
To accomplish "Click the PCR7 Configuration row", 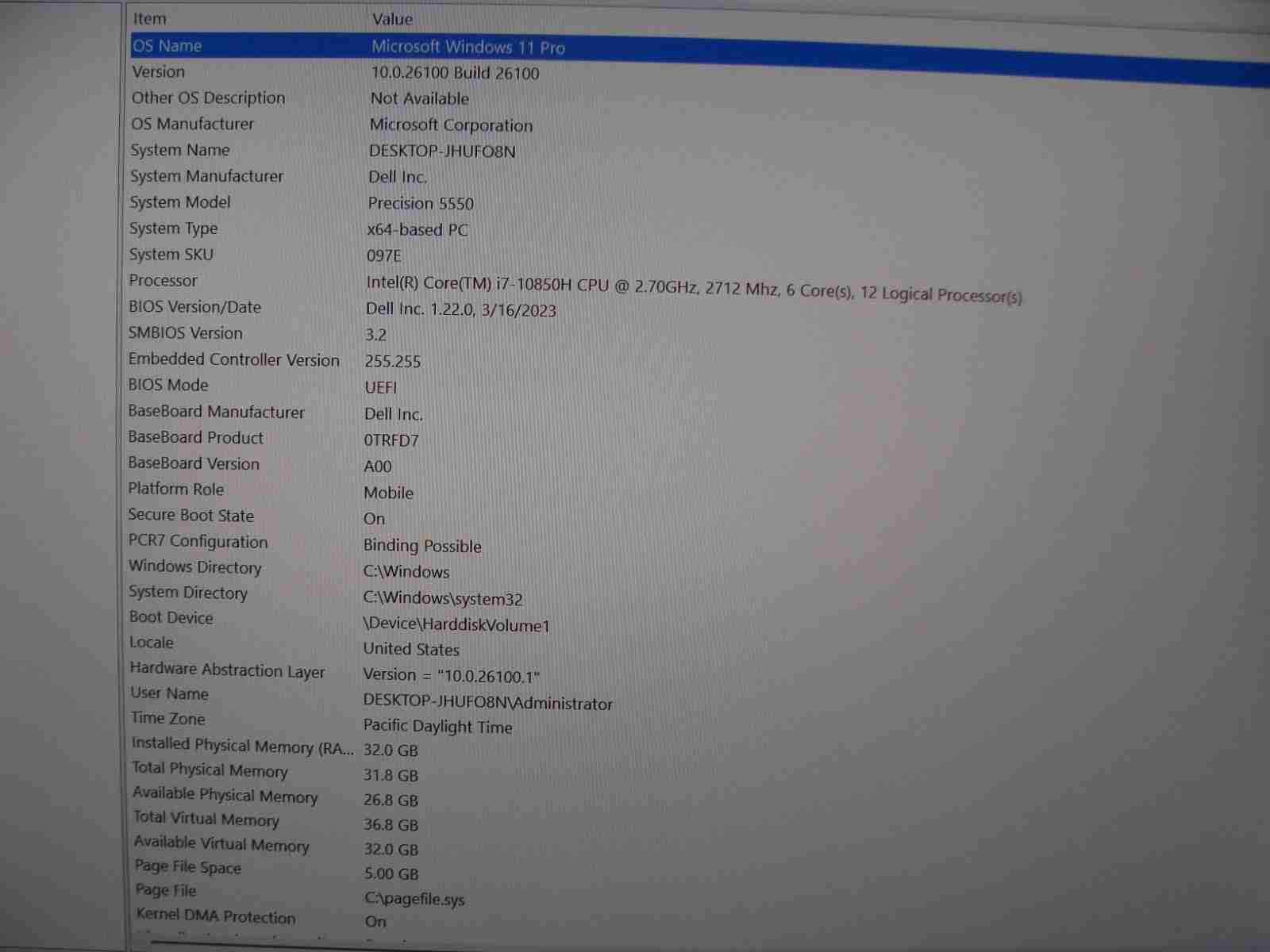I will (x=198, y=542).
